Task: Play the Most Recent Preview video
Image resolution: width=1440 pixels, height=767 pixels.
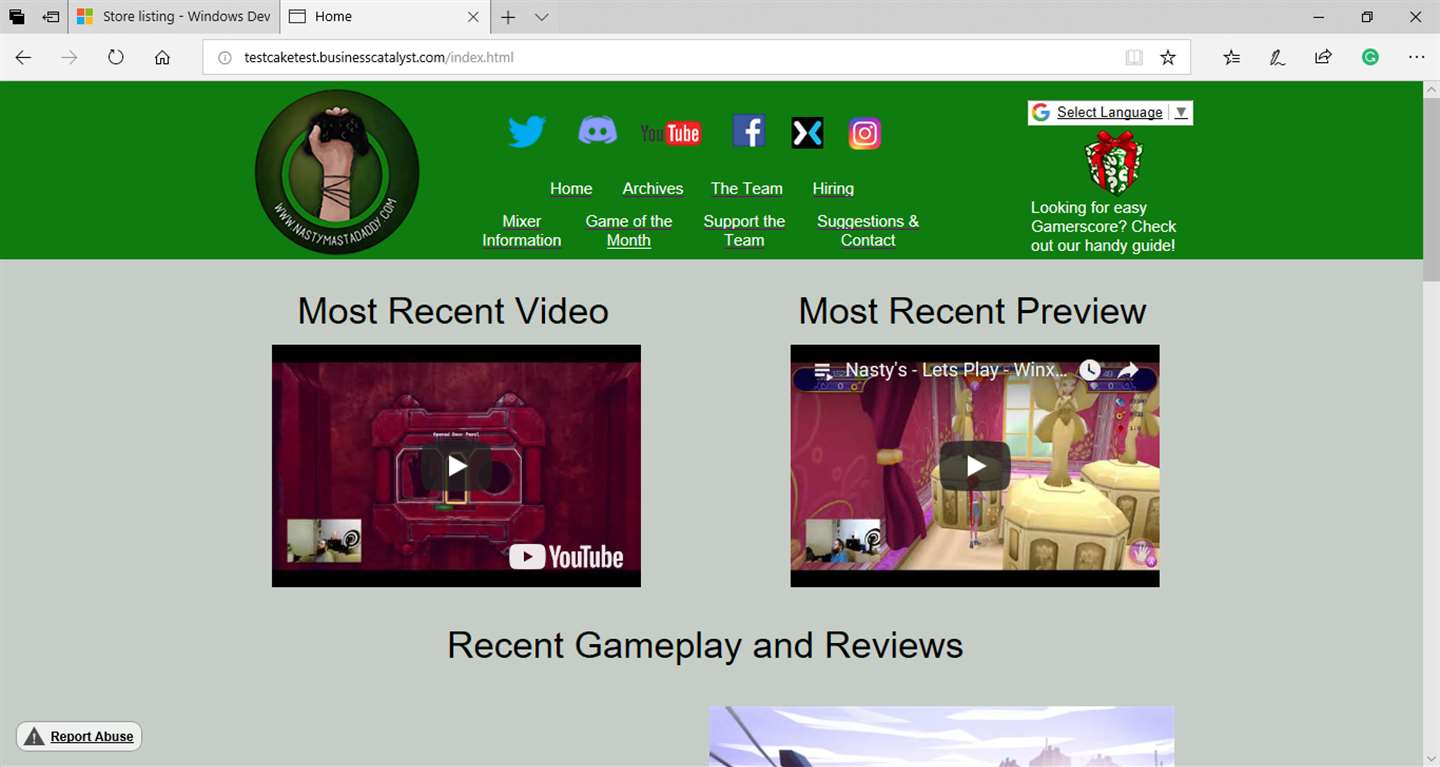Action: point(975,466)
